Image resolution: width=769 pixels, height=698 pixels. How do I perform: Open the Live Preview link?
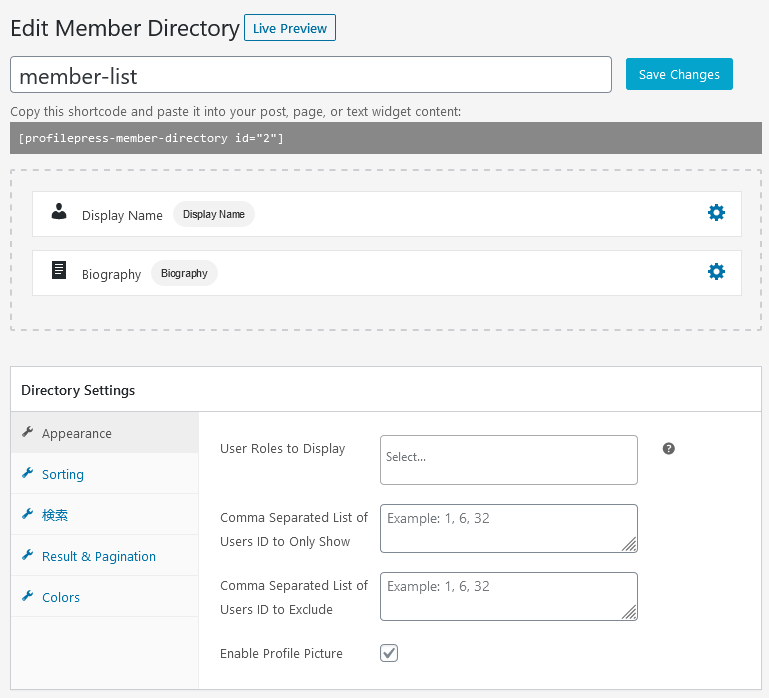tap(290, 28)
